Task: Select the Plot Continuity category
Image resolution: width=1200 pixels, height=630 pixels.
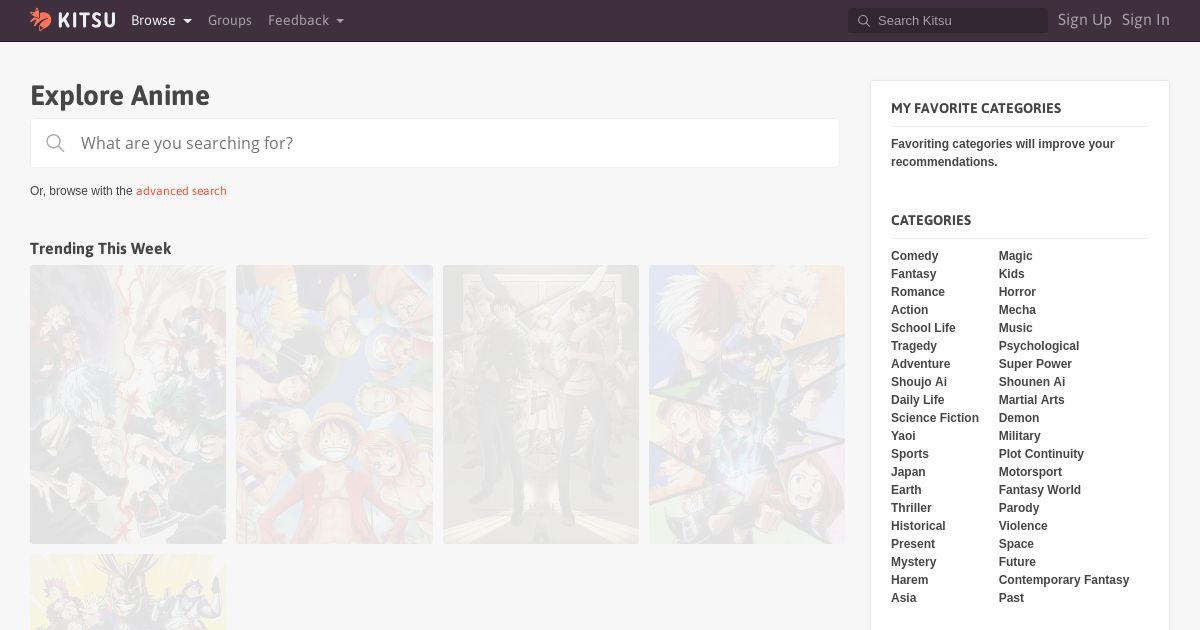Action: (x=1041, y=454)
